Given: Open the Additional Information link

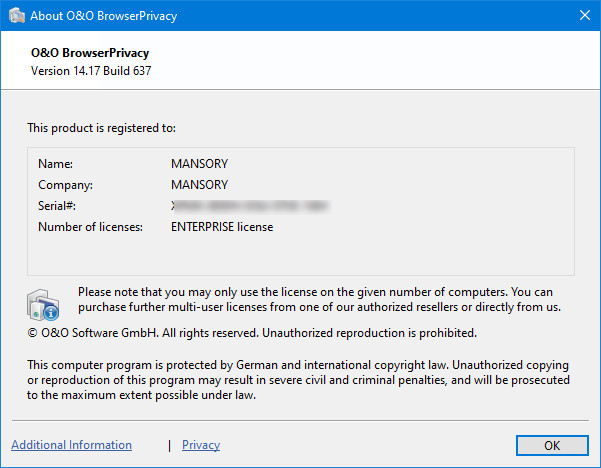Looking at the screenshot, I should (x=71, y=445).
